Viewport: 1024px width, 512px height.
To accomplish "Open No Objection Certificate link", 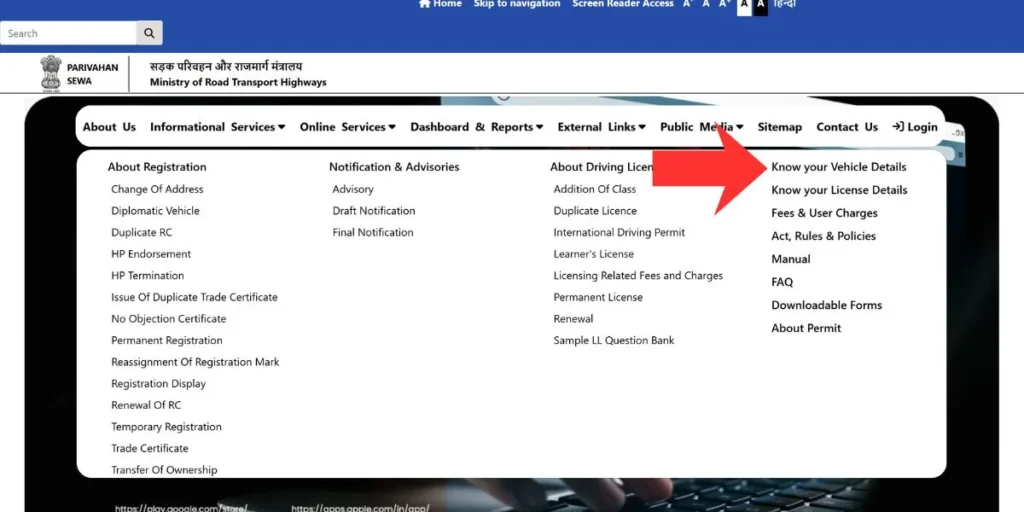I will point(168,319).
